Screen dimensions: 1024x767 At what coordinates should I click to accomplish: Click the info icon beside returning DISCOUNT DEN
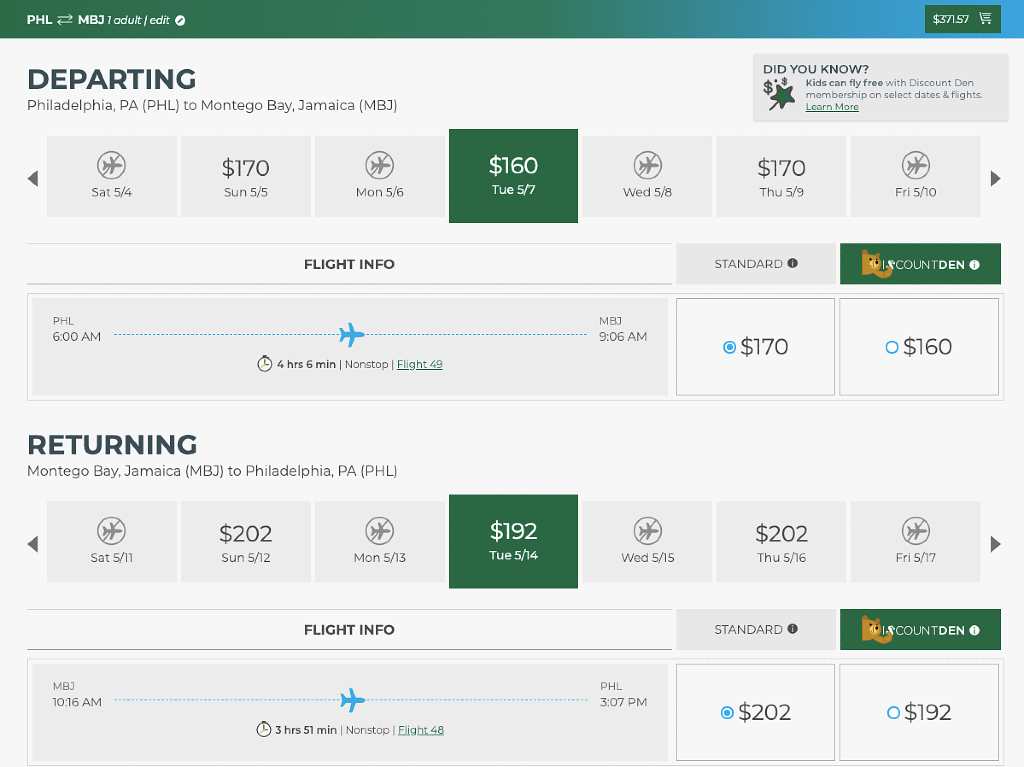pyautogui.click(x=974, y=630)
